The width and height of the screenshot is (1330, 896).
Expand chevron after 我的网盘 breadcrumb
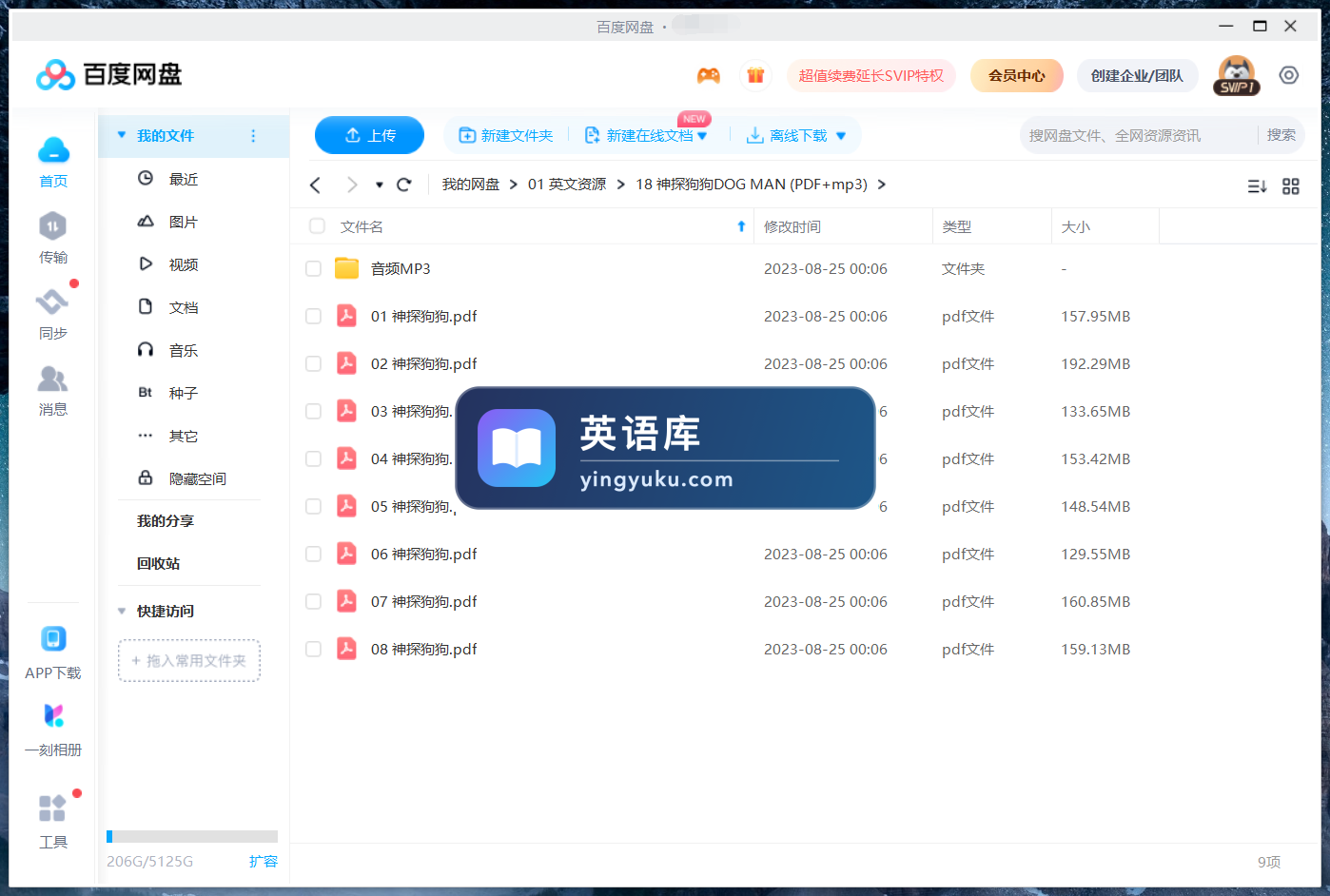click(514, 185)
